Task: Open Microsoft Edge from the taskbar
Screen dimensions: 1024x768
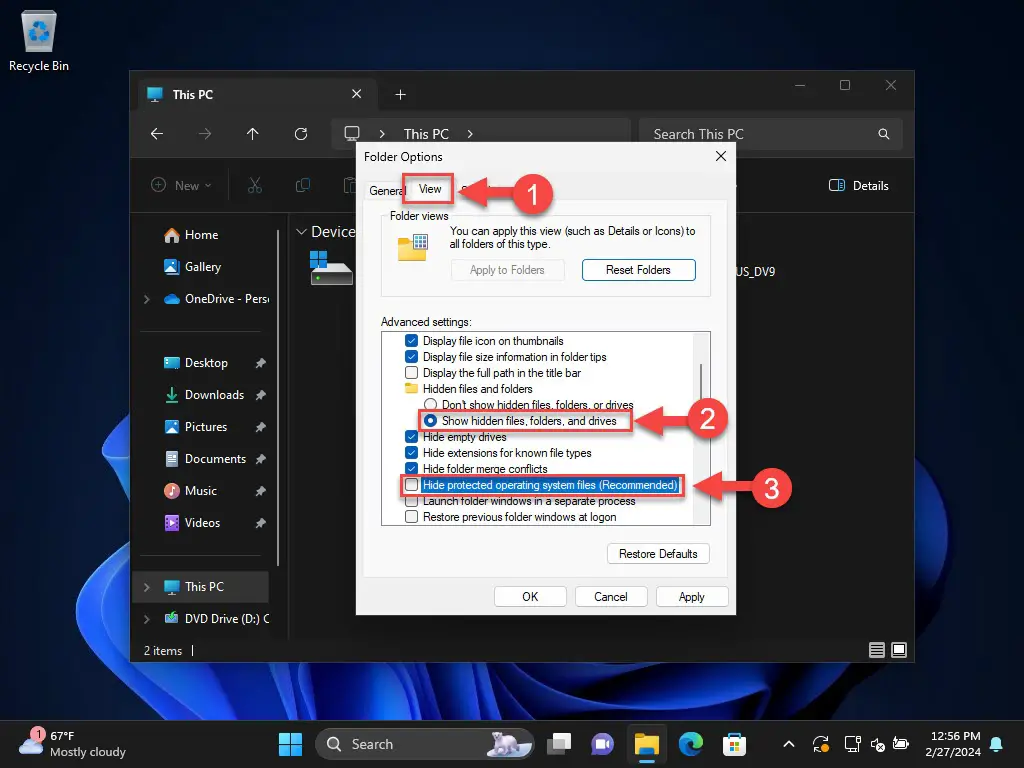Action: coord(690,744)
